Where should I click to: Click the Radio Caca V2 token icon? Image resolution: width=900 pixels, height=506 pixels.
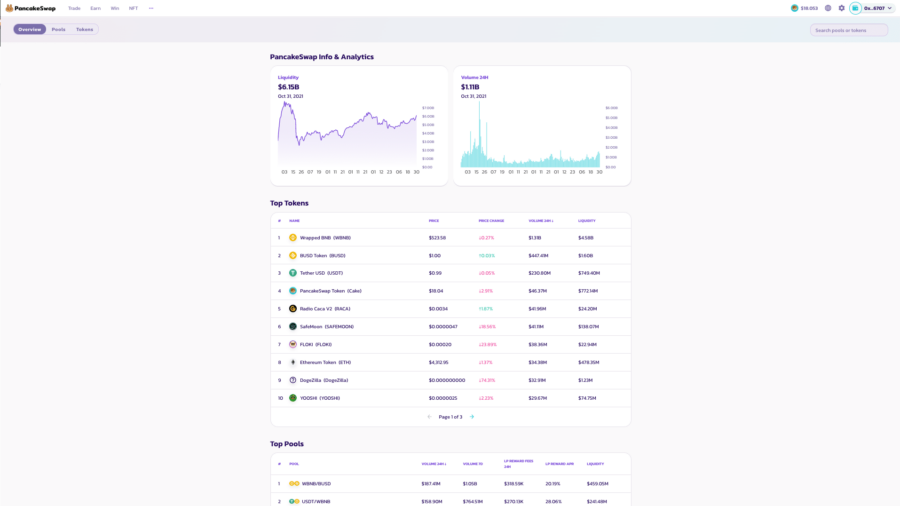pos(293,309)
